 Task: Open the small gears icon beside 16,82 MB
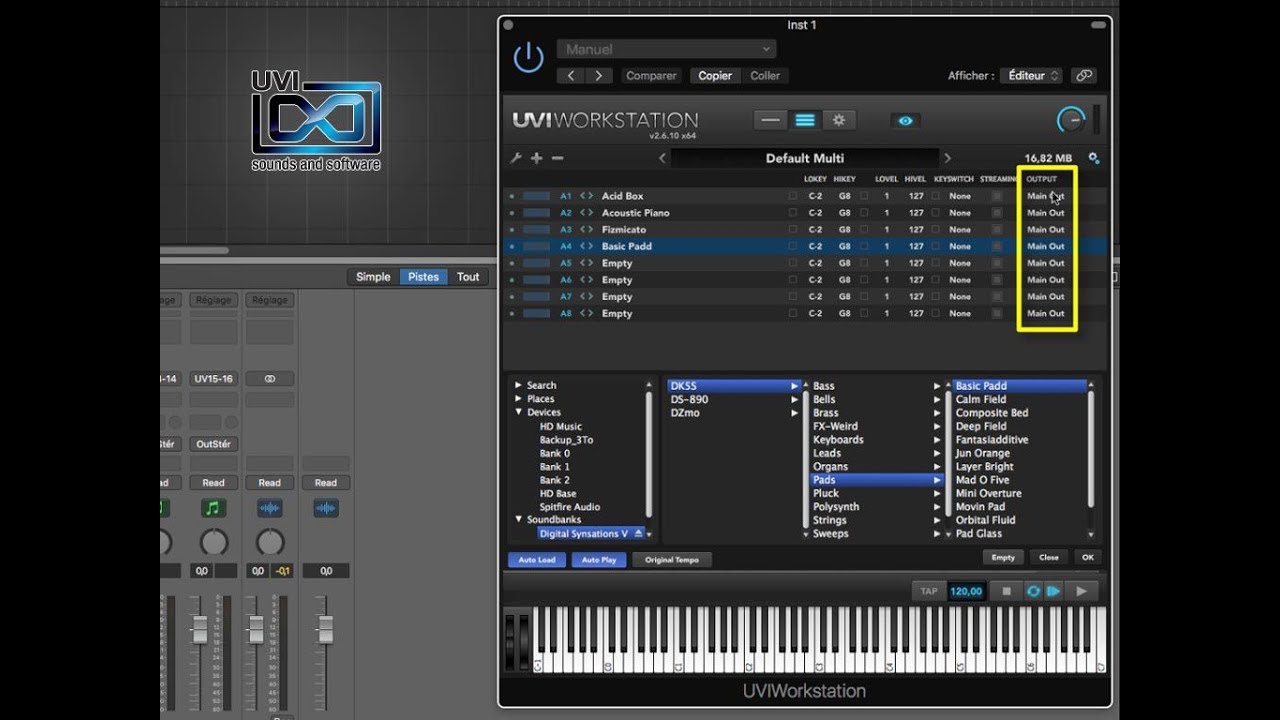(1093, 158)
